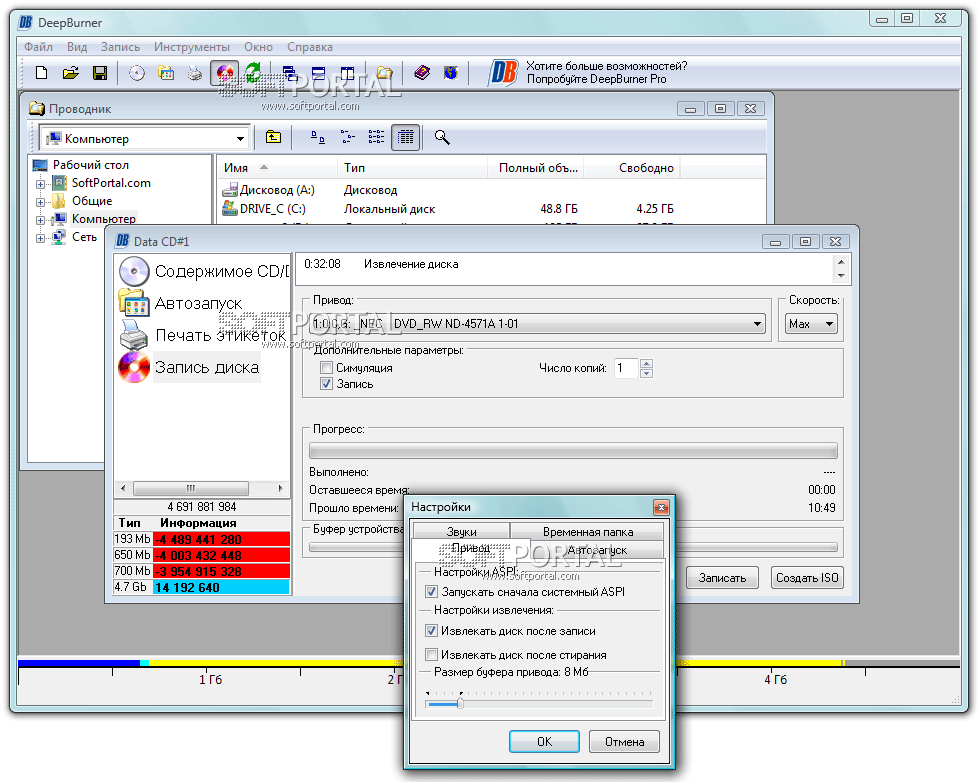Switch Проводник to details table view
The width and height of the screenshot is (978, 782).
(405, 137)
